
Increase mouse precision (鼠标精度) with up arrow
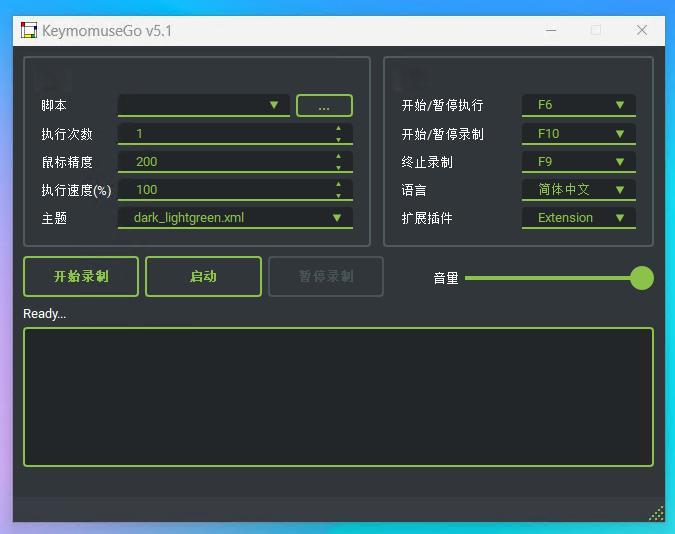[x=338, y=156]
